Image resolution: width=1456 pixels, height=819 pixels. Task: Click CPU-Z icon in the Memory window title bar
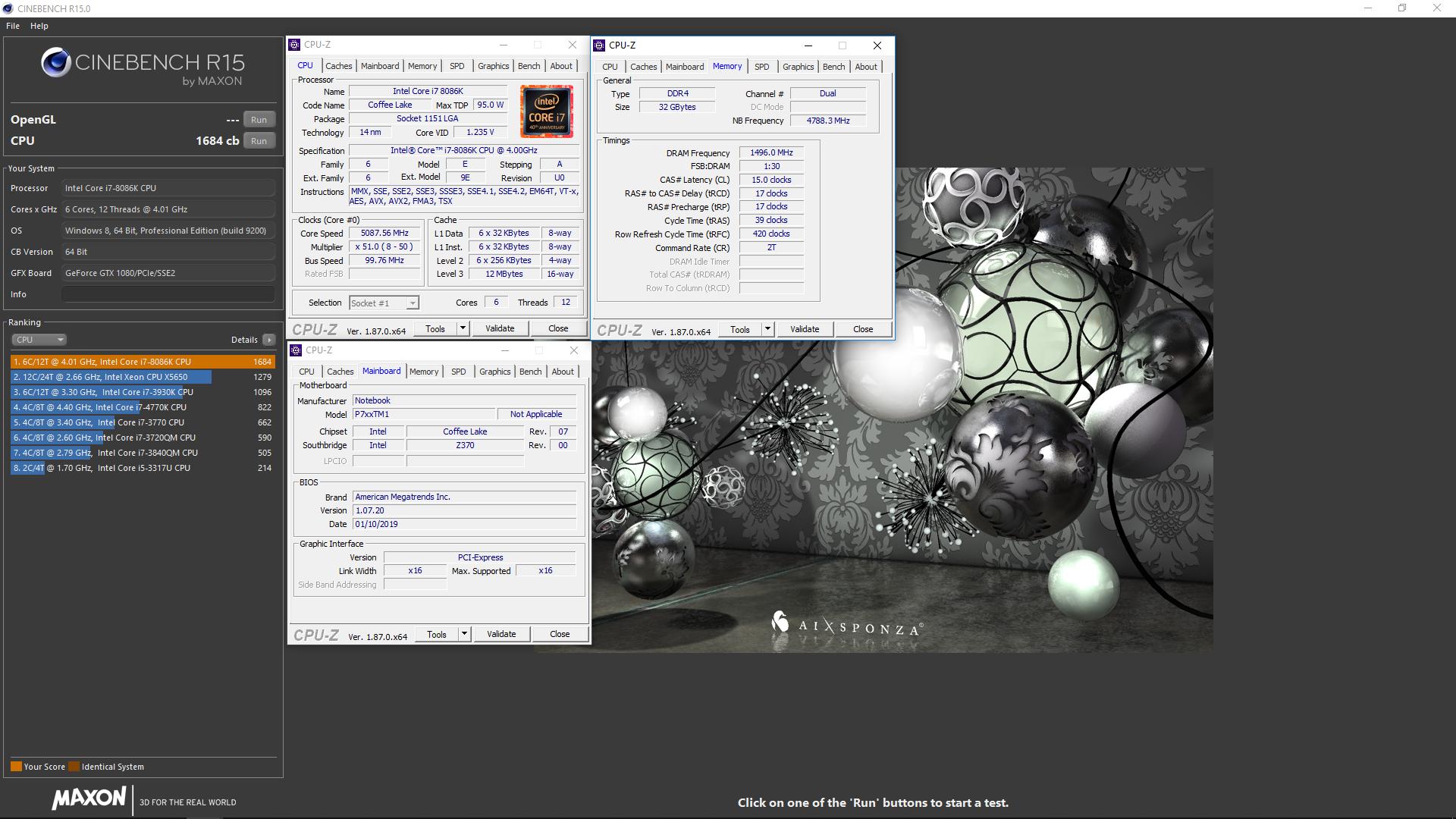[x=599, y=45]
